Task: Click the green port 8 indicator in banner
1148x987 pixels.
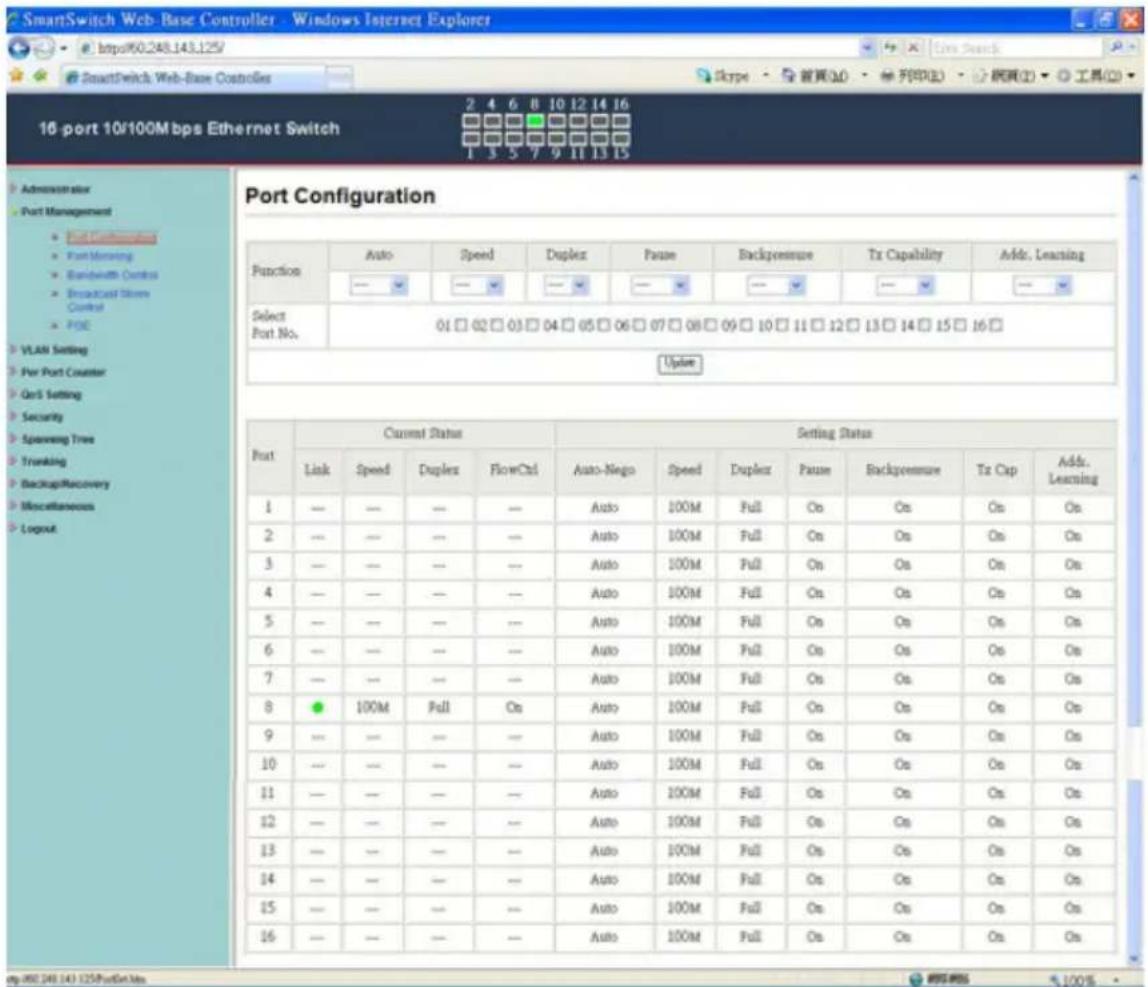Action: 535,122
